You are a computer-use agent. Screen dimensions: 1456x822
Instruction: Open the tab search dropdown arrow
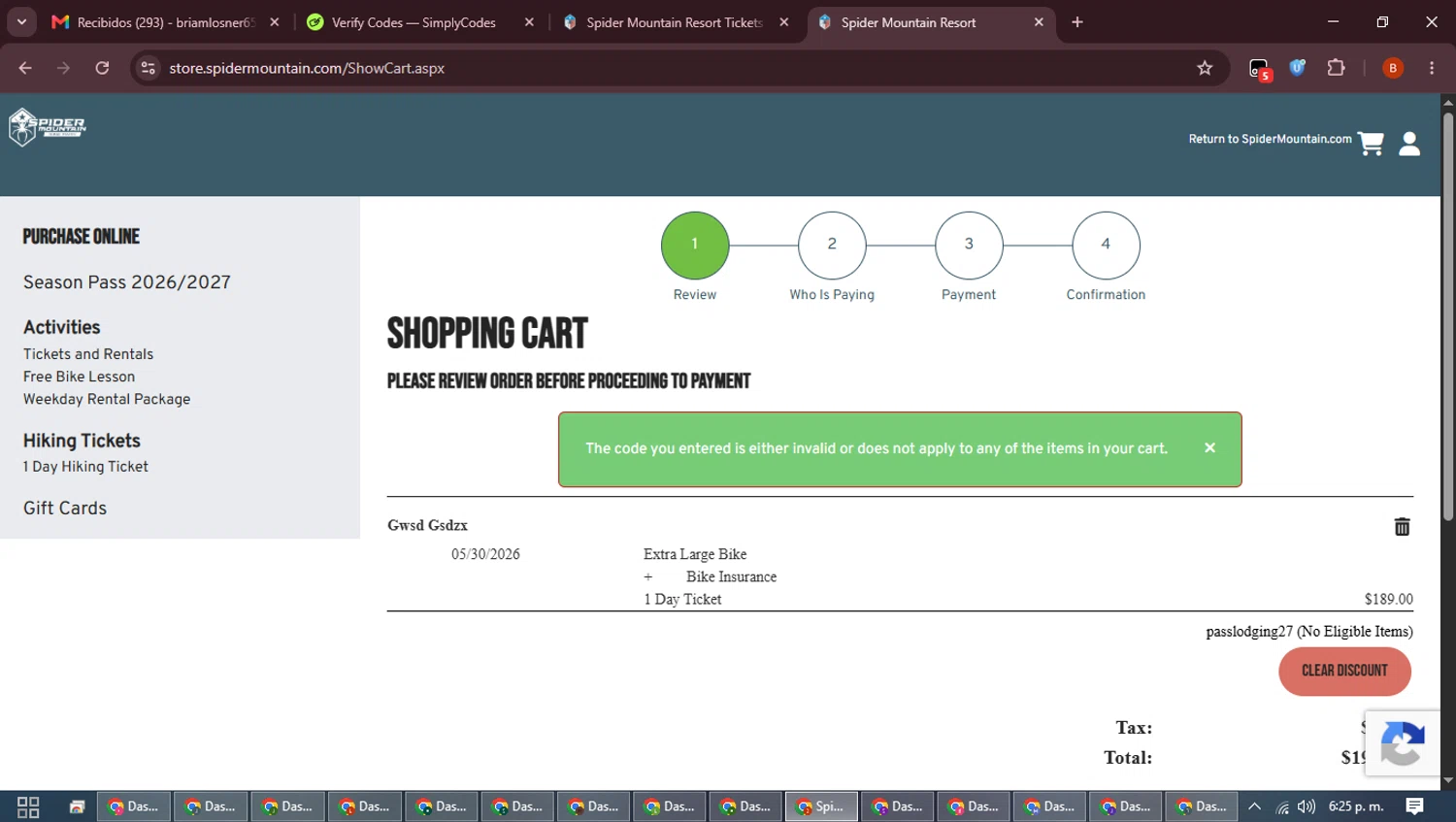pyautogui.click(x=21, y=21)
